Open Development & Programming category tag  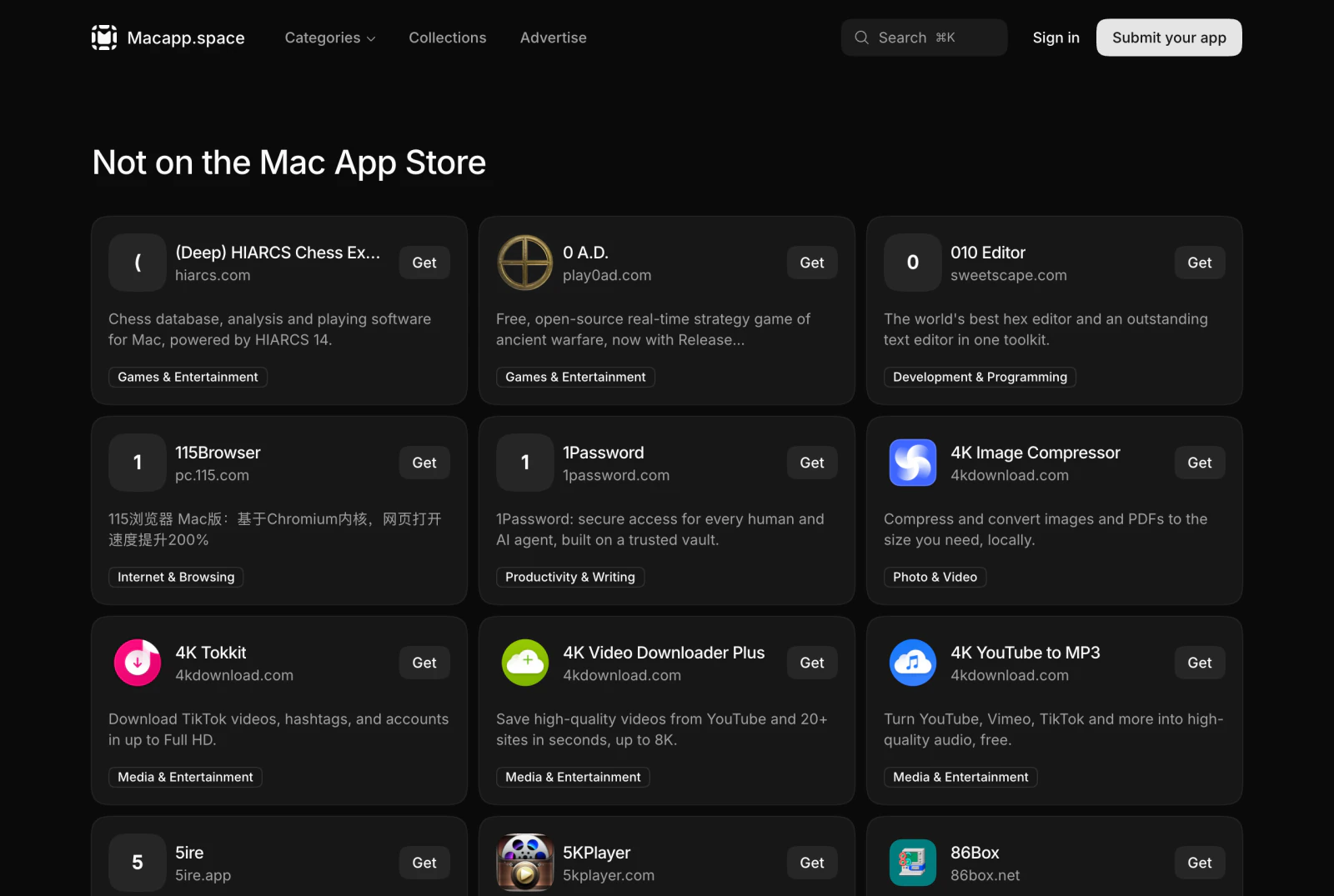(980, 377)
